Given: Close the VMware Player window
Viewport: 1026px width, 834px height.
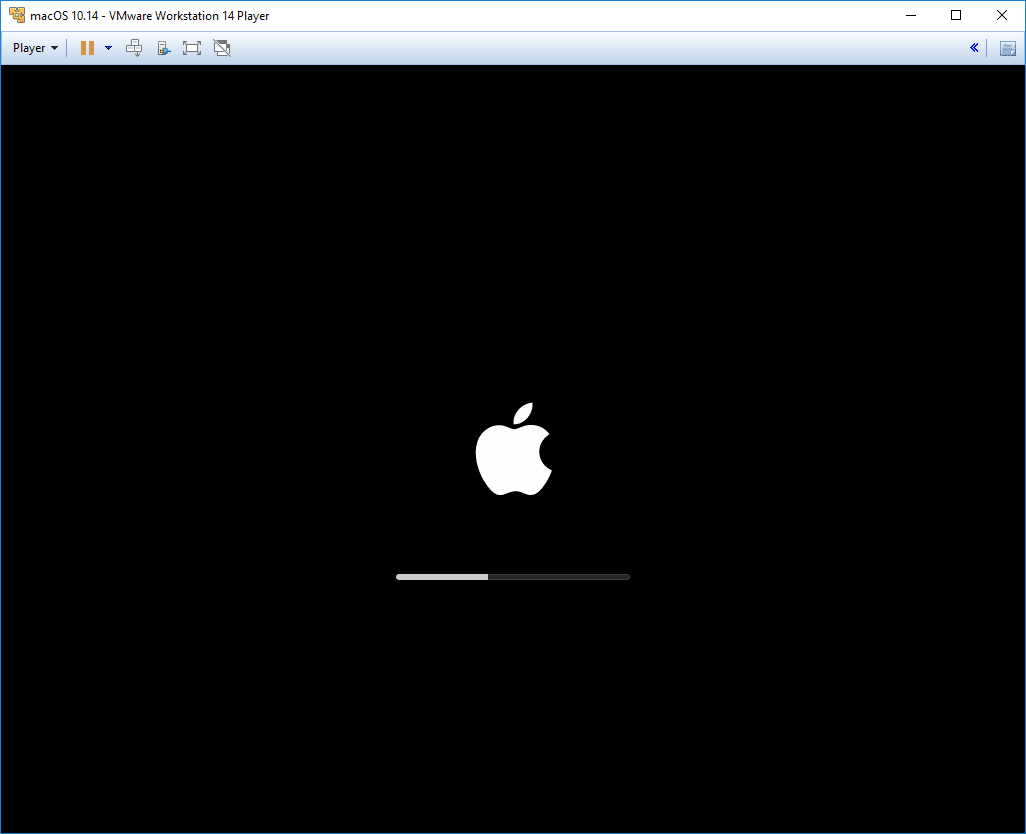Looking at the screenshot, I should click(1001, 15).
